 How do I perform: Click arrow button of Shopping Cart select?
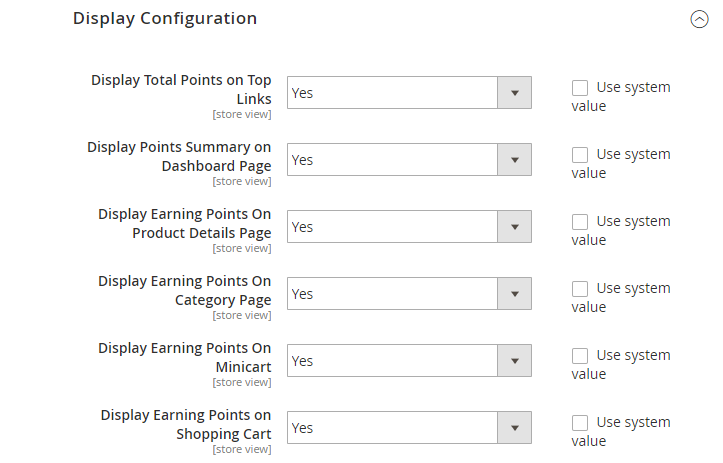pos(515,427)
